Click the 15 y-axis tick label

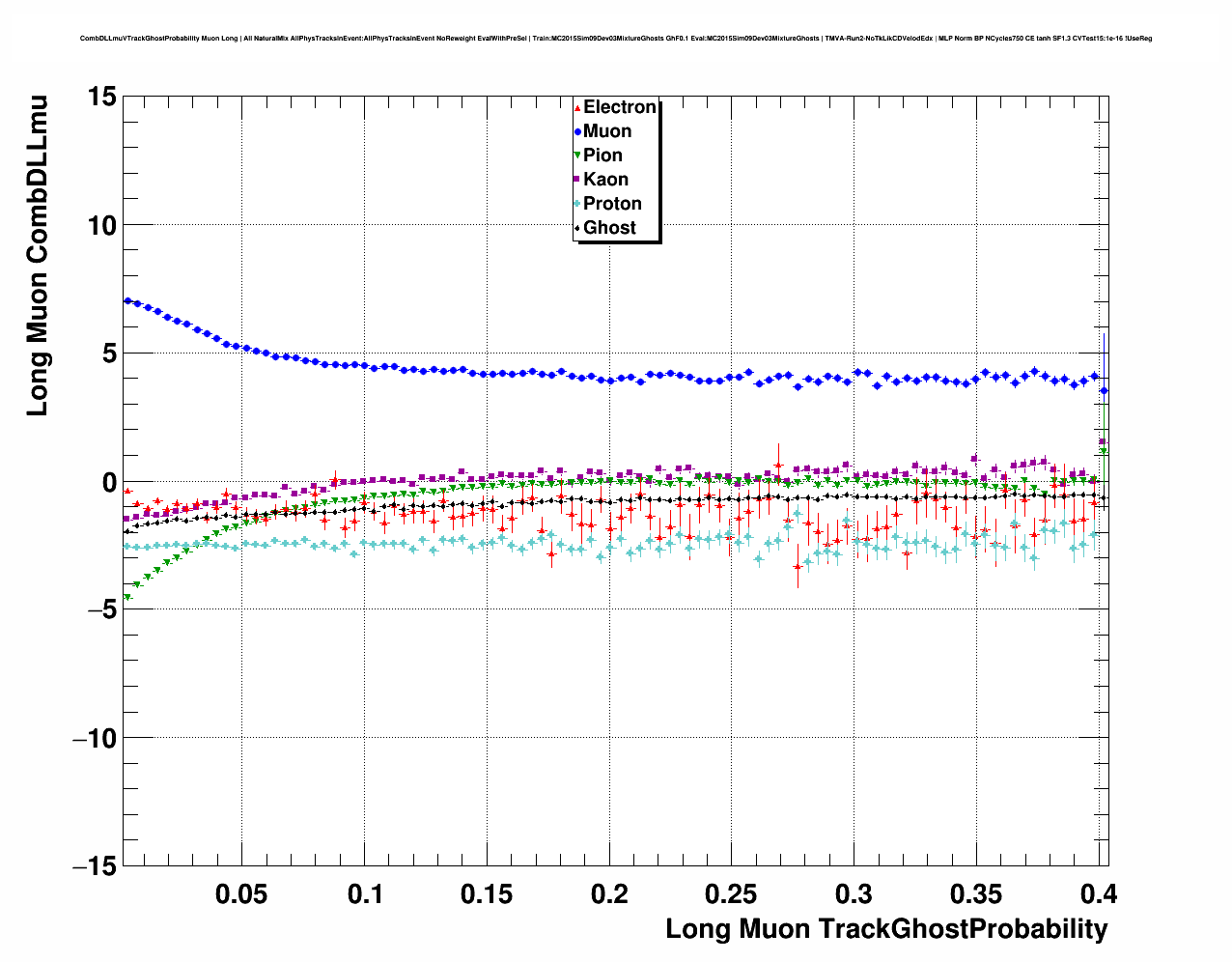101,97
